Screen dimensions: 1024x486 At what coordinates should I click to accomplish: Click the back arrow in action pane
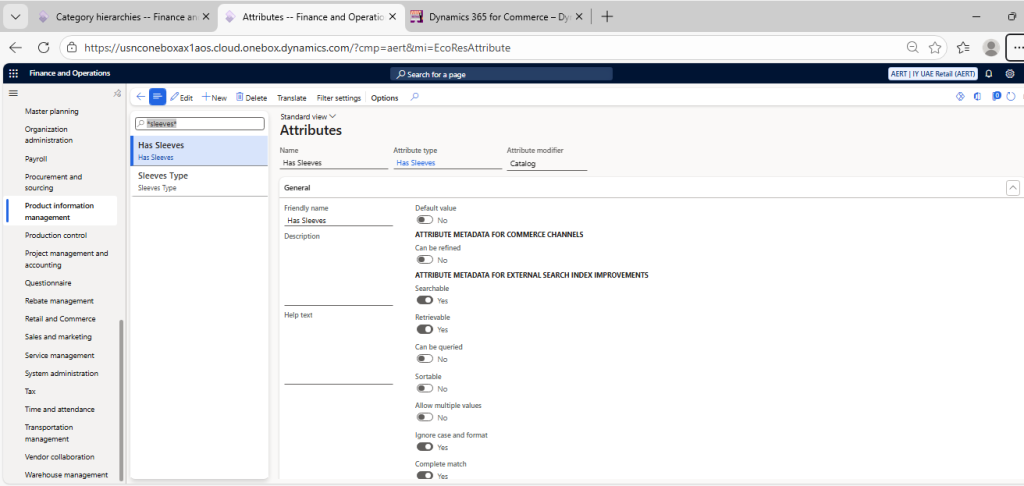(x=140, y=97)
